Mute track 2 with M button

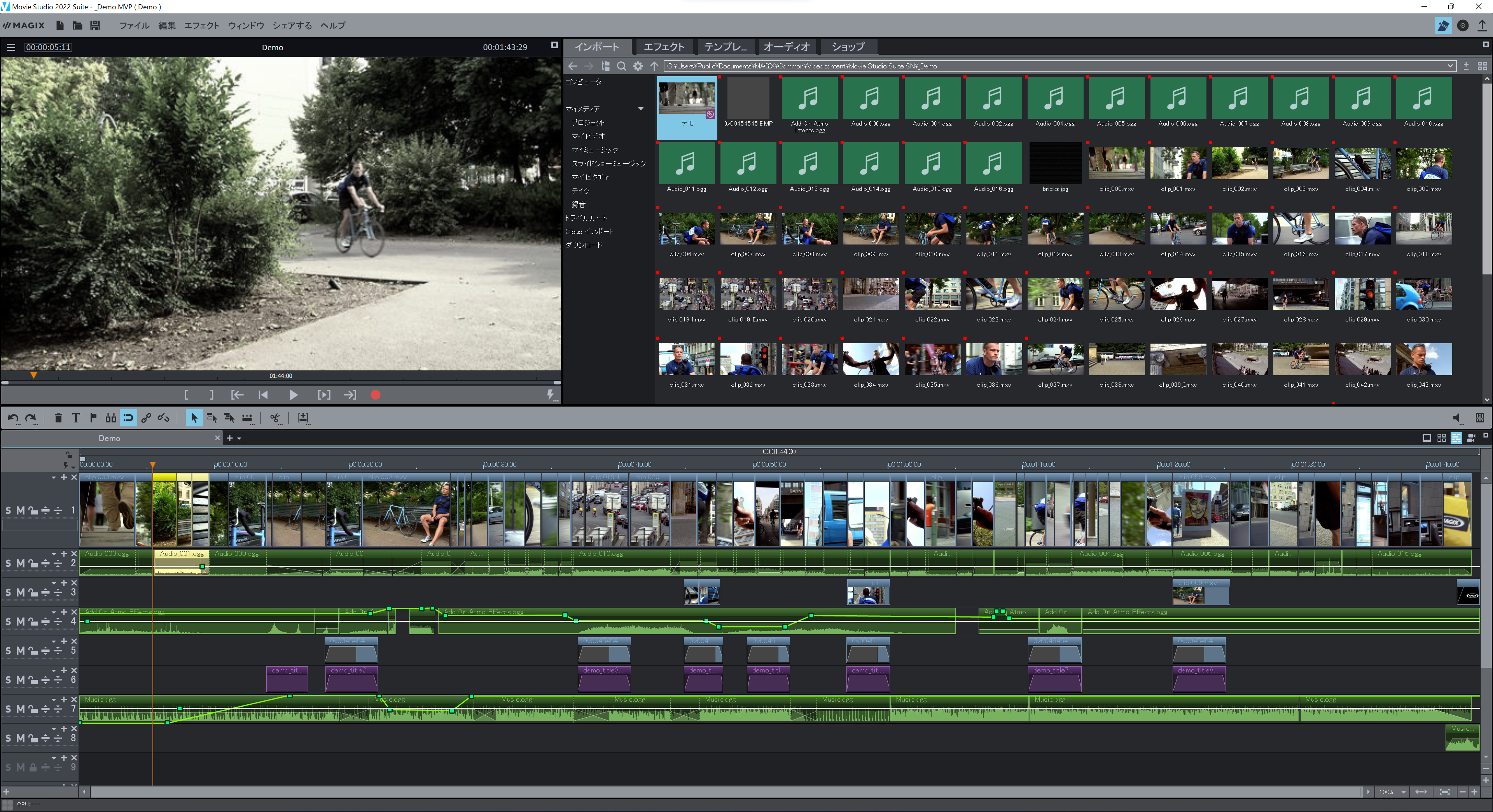(x=20, y=563)
